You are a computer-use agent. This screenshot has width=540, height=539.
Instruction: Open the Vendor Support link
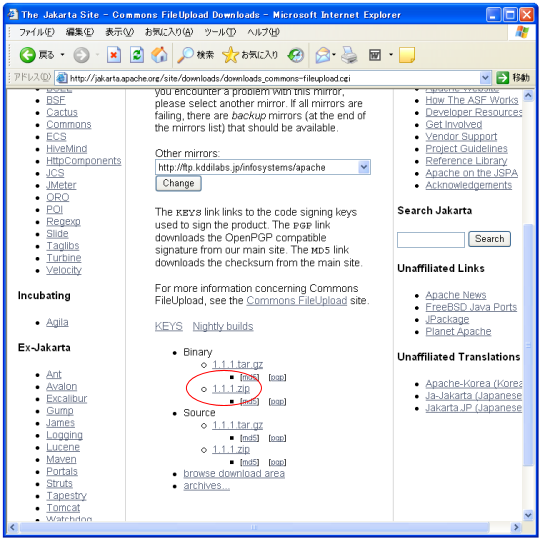(461, 136)
